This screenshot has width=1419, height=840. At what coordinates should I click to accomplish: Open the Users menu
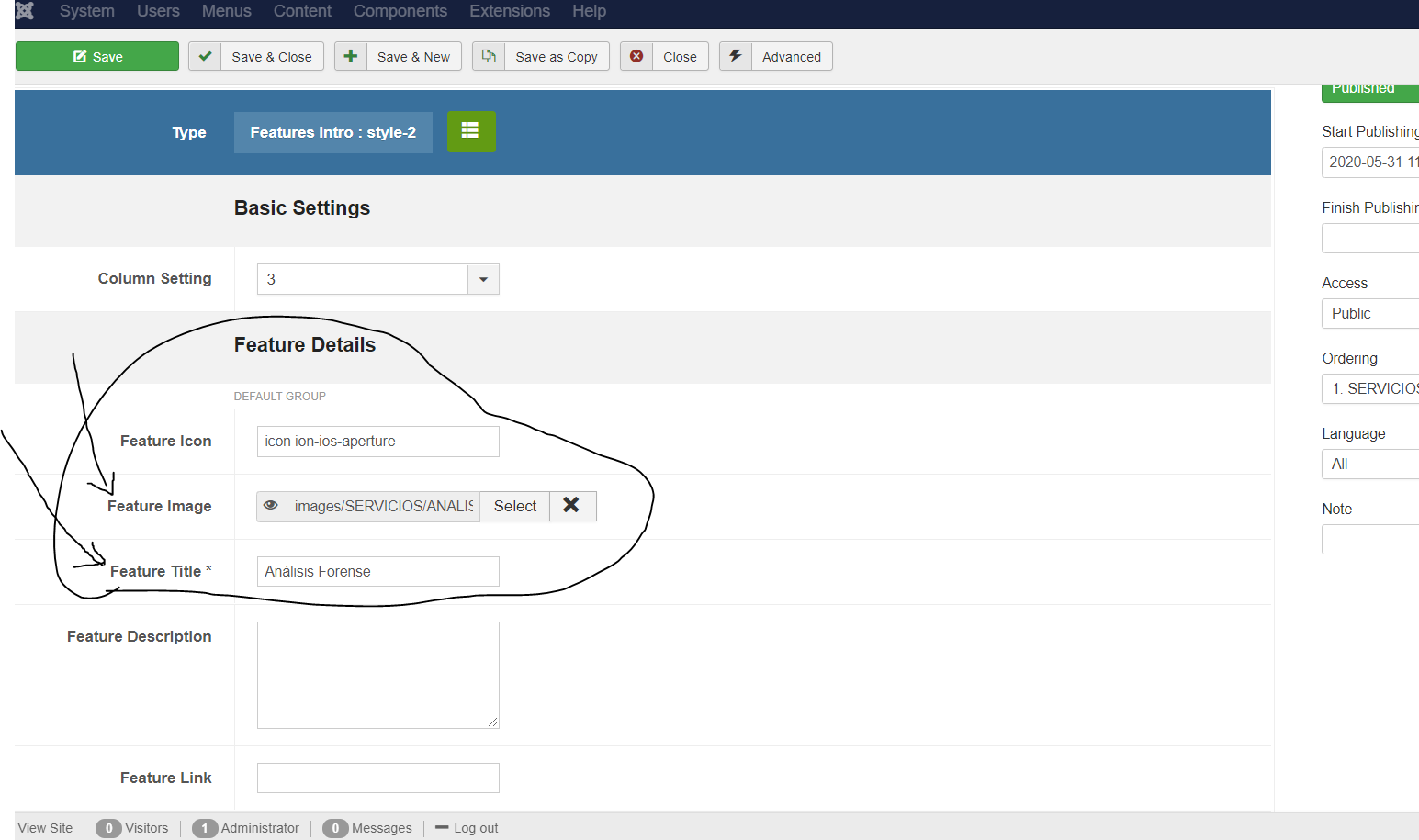(x=158, y=11)
